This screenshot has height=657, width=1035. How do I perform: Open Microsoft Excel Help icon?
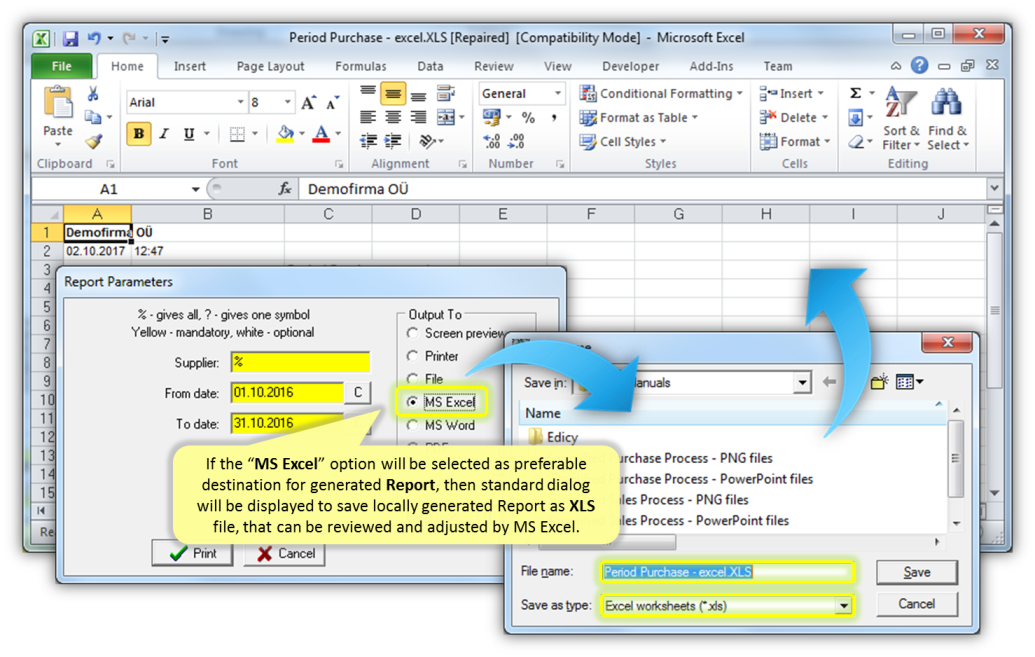(919, 65)
